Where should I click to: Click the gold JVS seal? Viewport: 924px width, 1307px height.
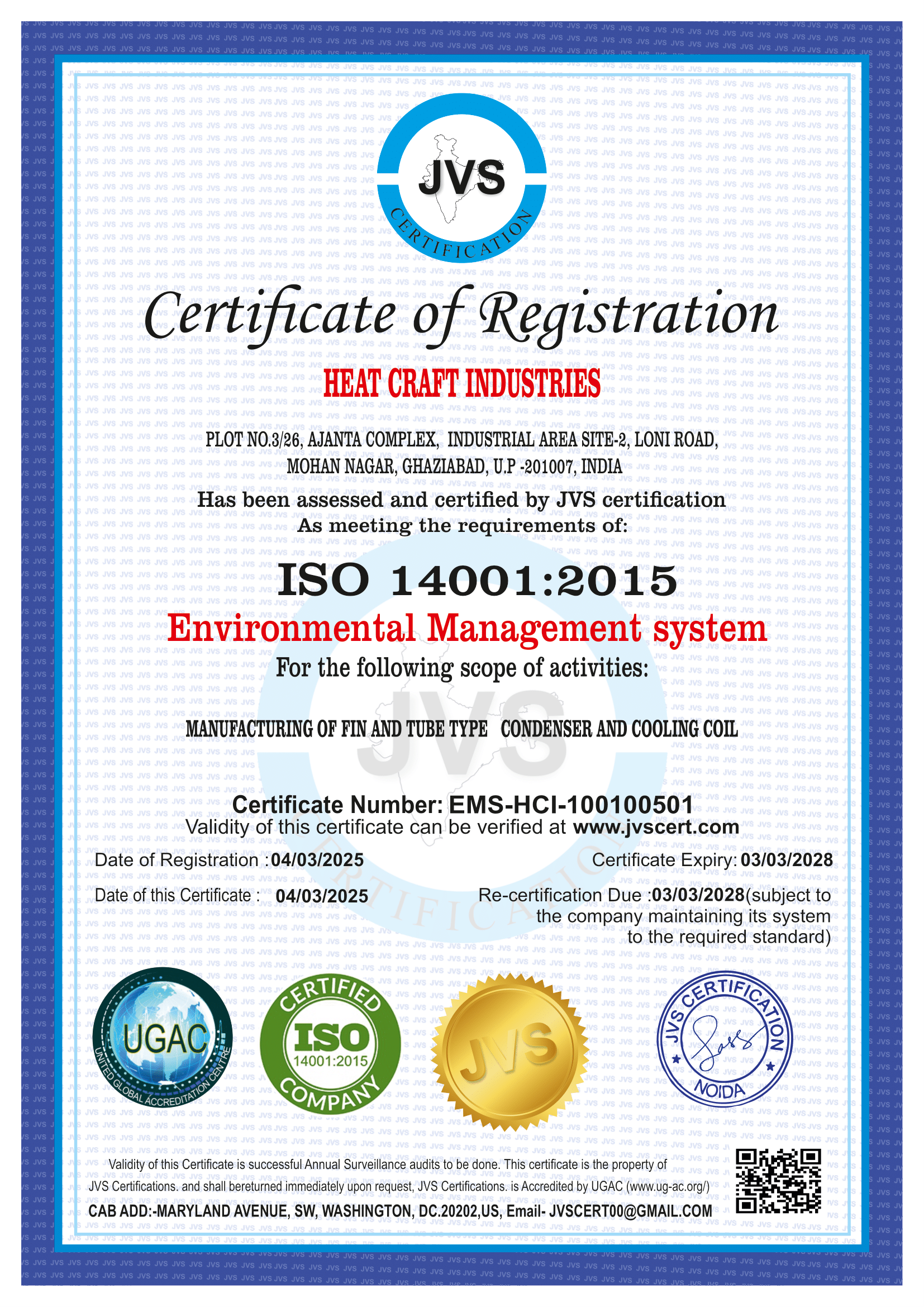[509, 1052]
